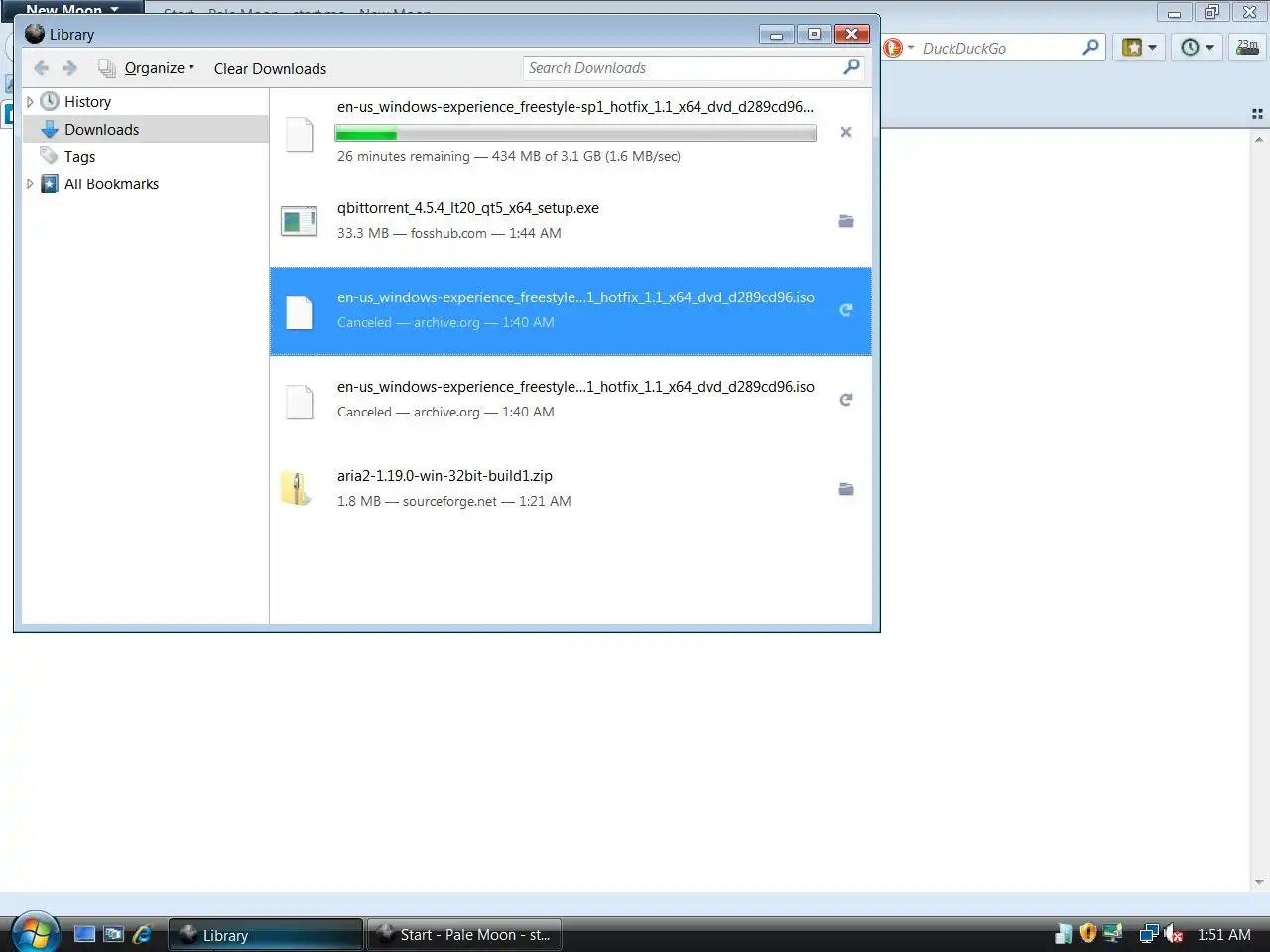The height and width of the screenshot is (952, 1270).
Task: Select Tags in the Library sidebar
Action: click(79, 157)
